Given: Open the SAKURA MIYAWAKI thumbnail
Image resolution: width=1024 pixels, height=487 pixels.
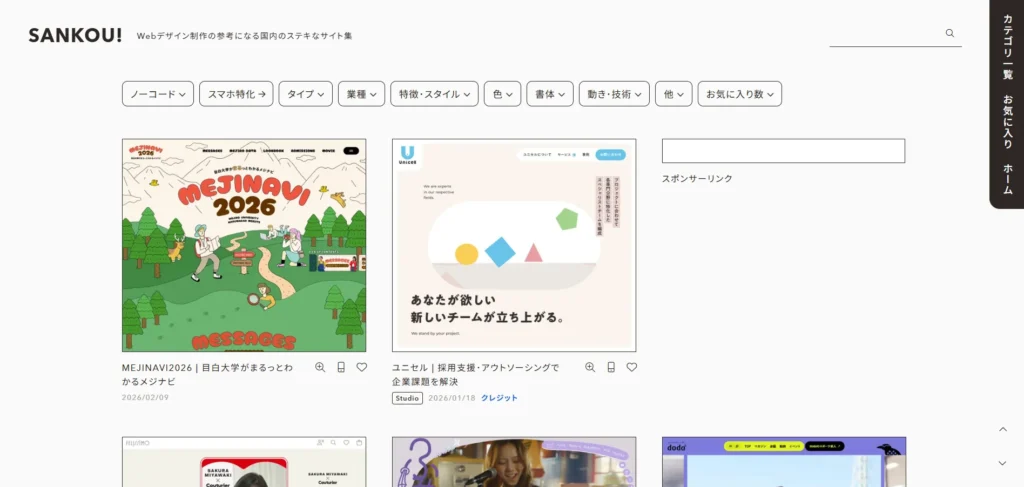Looking at the screenshot, I should 244,462.
